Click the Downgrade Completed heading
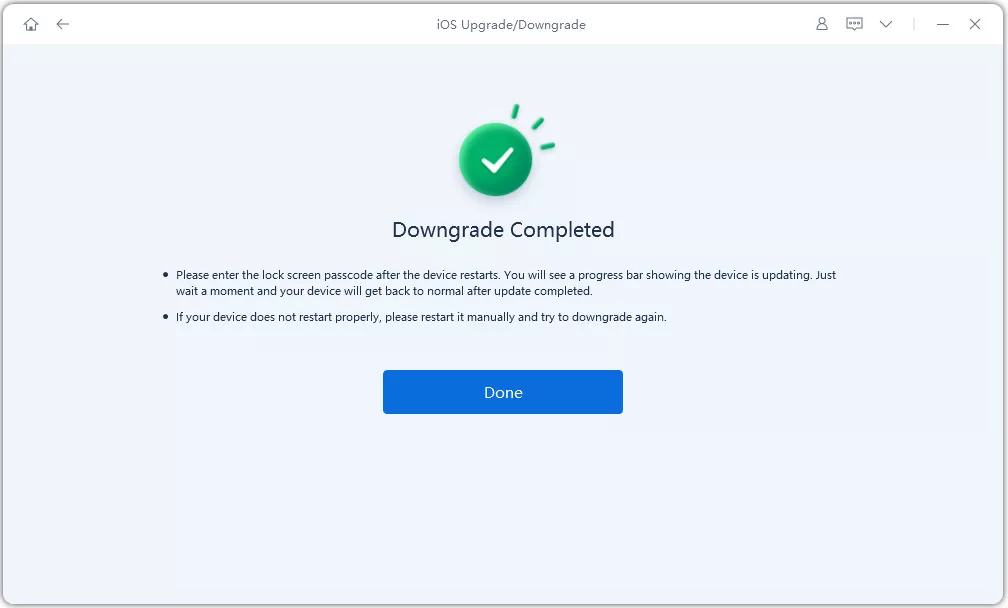Viewport: 1008px width, 608px height. pyautogui.click(x=503, y=229)
